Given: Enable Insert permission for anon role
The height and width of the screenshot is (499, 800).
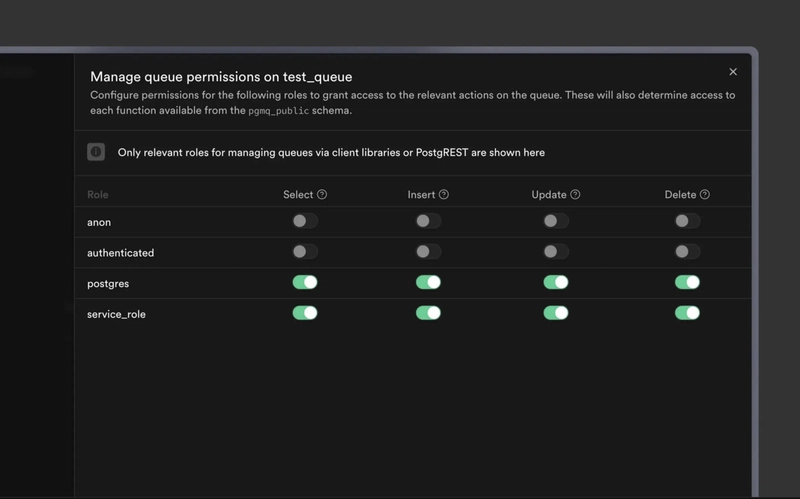Looking at the screenshot, I should point(428,221).
